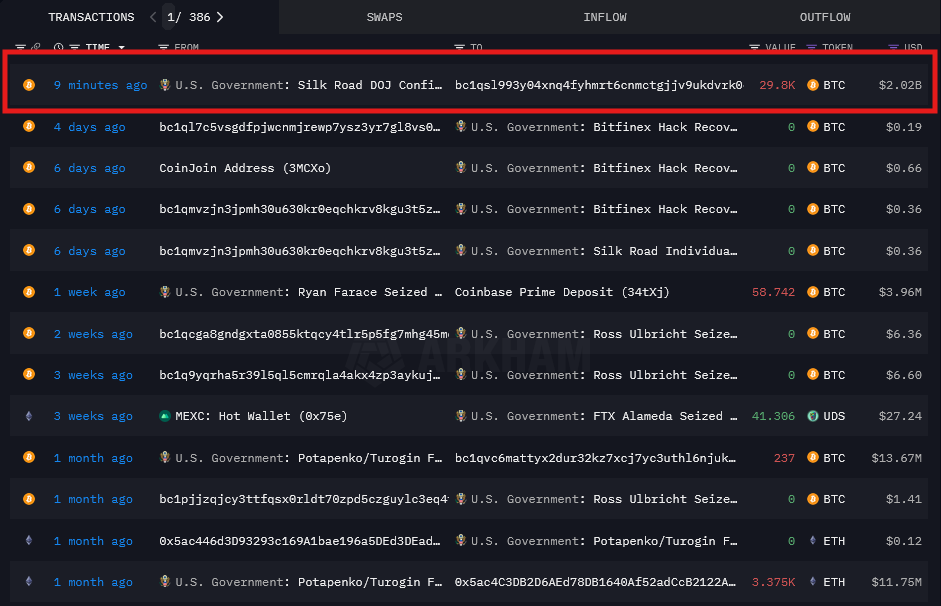
Task: Click the U.S. Government badge beside Ryan Farace Seized
Action: pyautogui.click(x=165, y=292)
